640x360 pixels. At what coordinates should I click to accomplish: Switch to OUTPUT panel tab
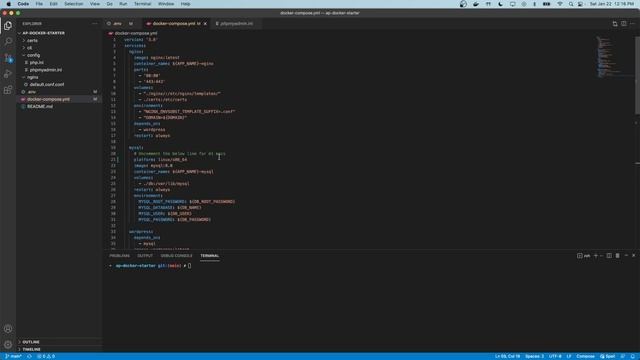145,256
